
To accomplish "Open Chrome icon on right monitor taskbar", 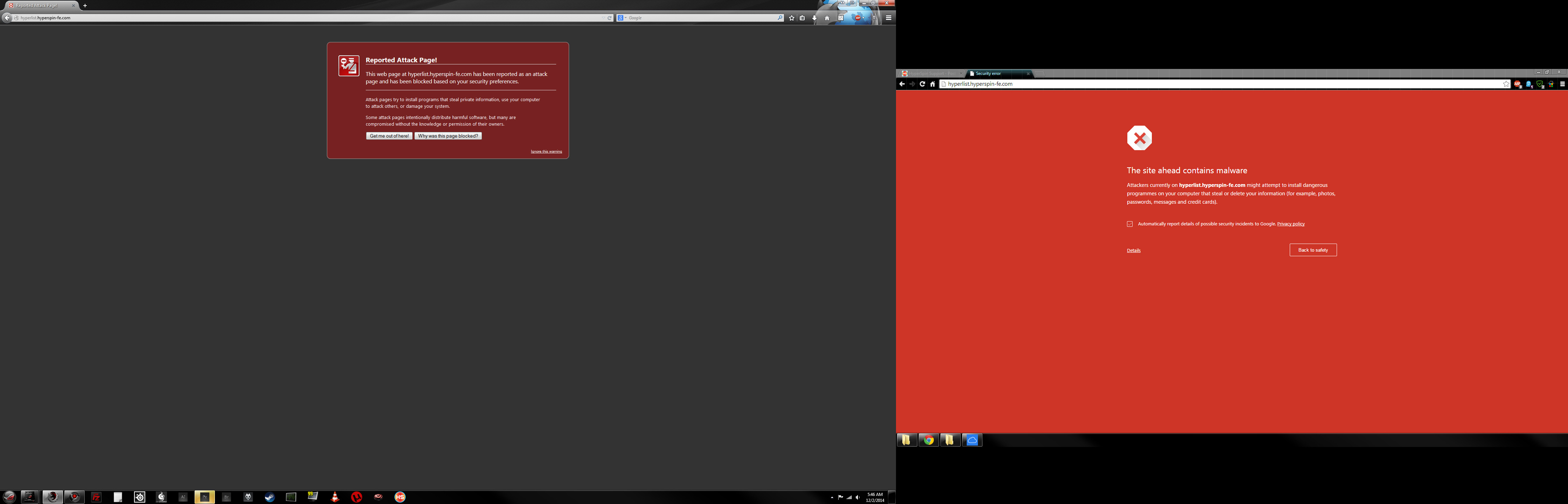I will 929,440.
